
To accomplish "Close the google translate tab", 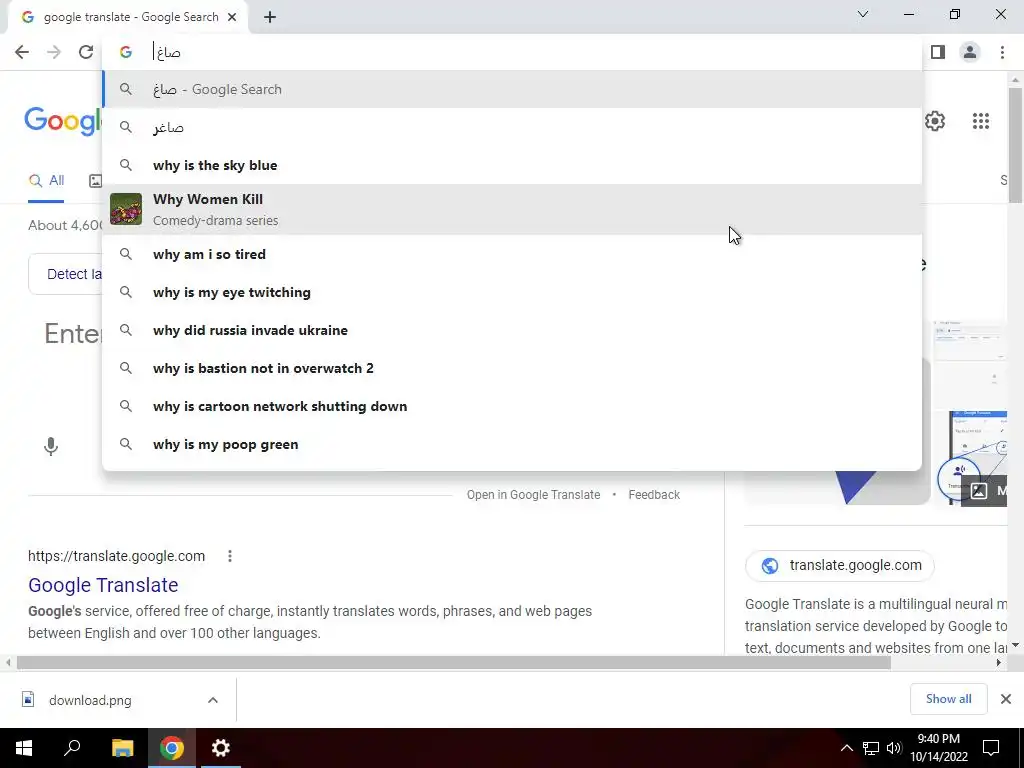I will point(232,18).
